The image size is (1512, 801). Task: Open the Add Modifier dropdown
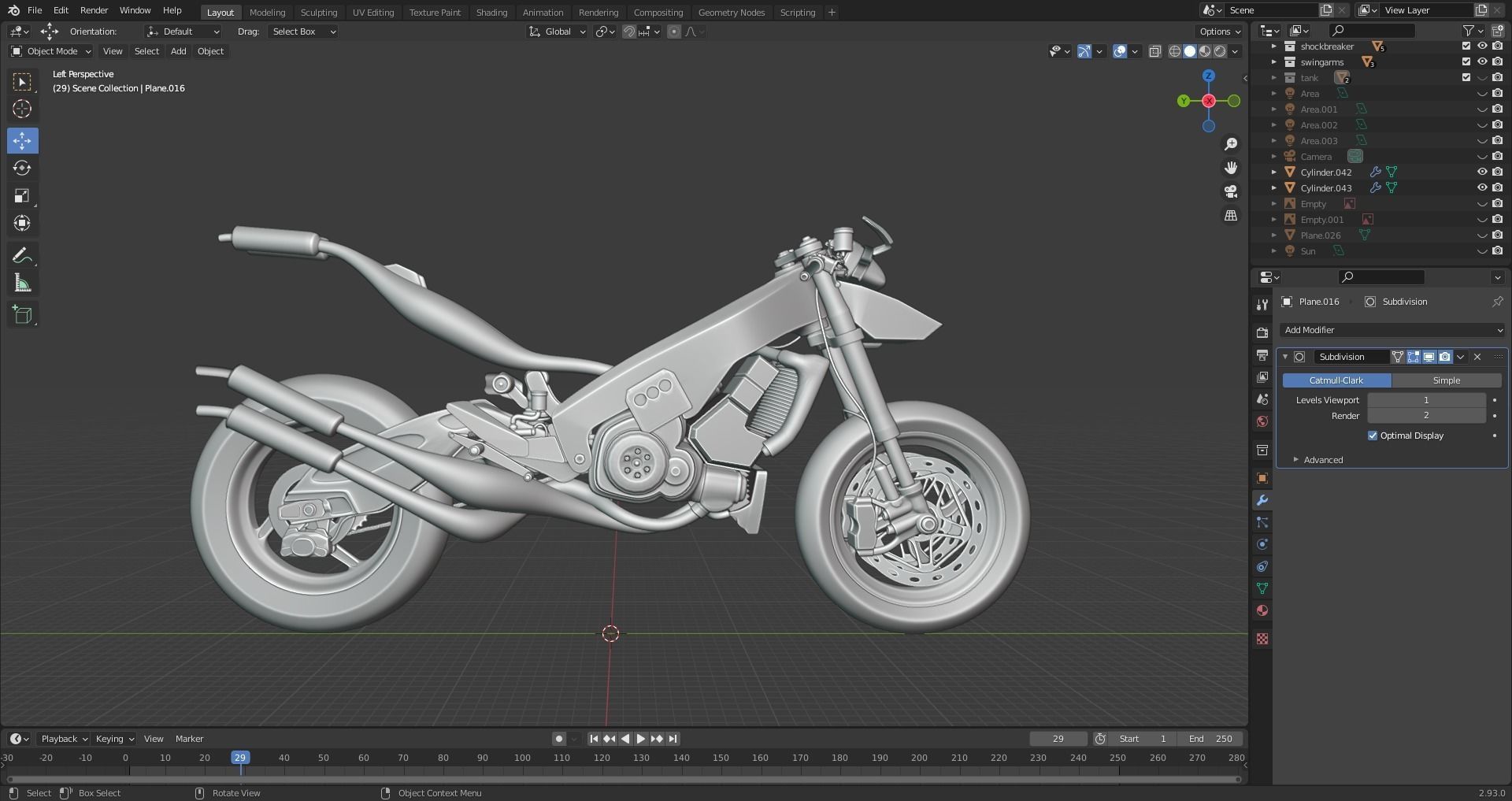[x=1392, y=330]
